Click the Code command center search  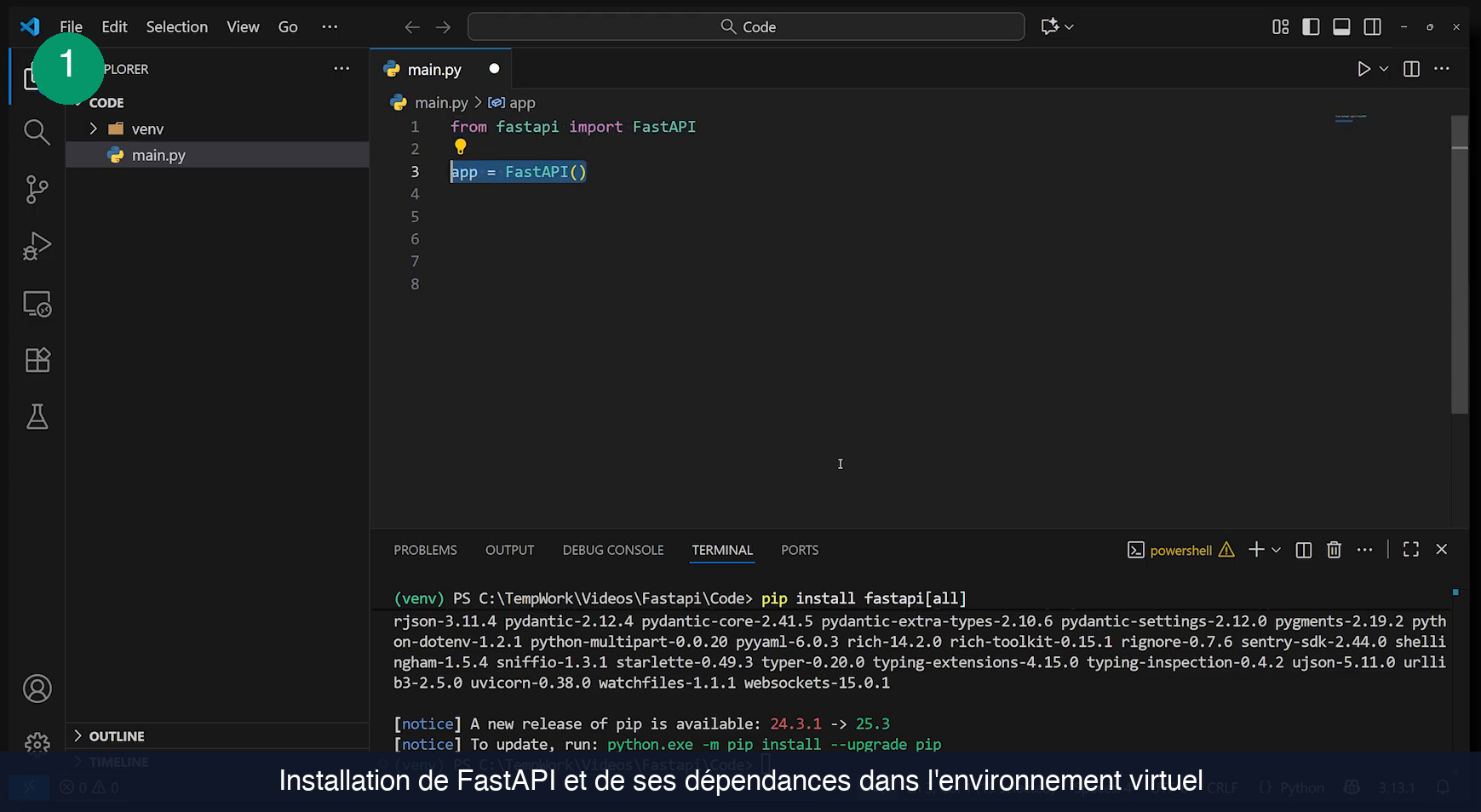coord(746,26)
